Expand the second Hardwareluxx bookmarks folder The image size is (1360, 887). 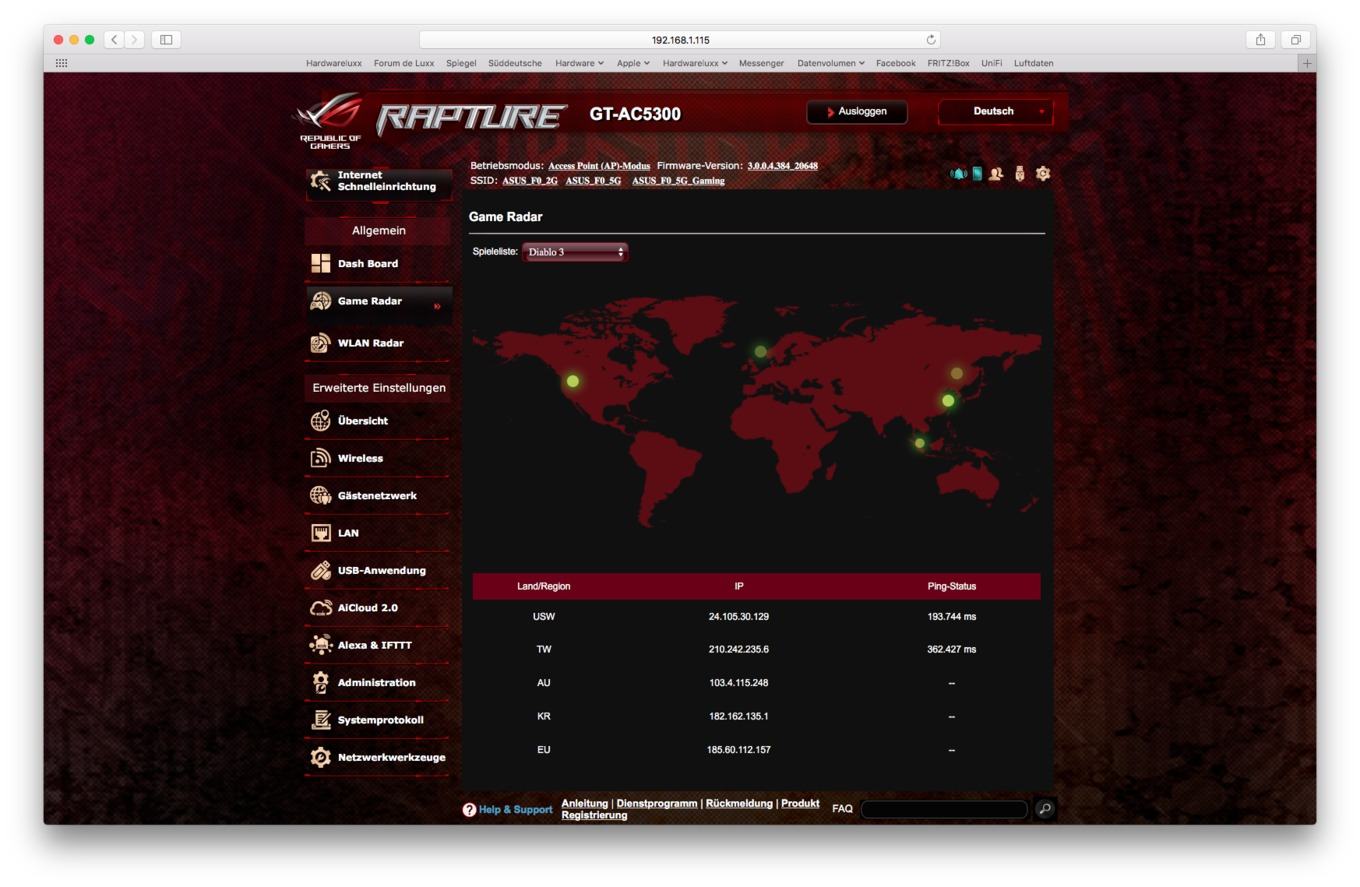point(695,63)
